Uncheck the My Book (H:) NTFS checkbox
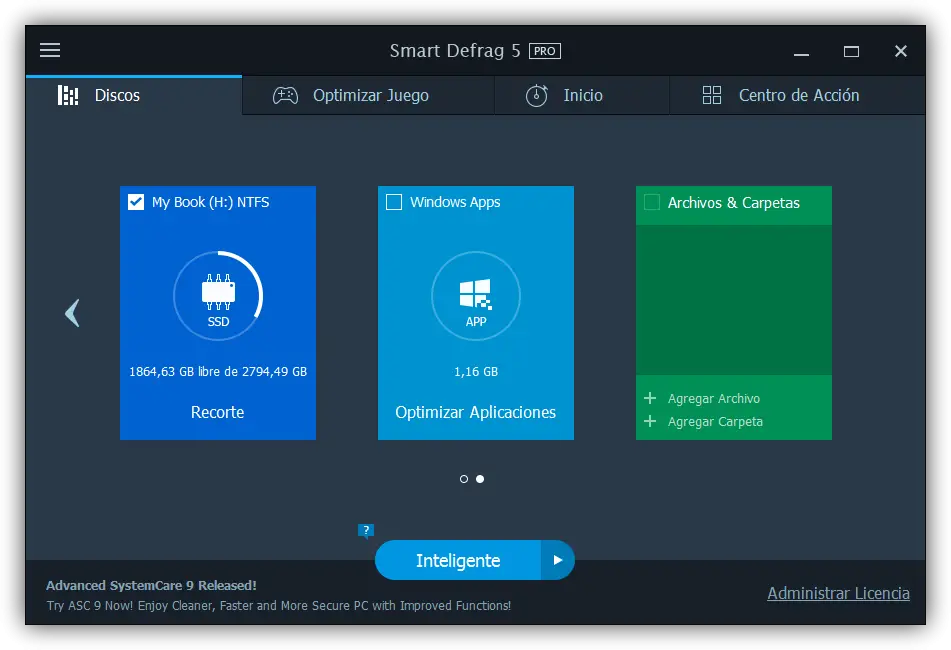 136,202
